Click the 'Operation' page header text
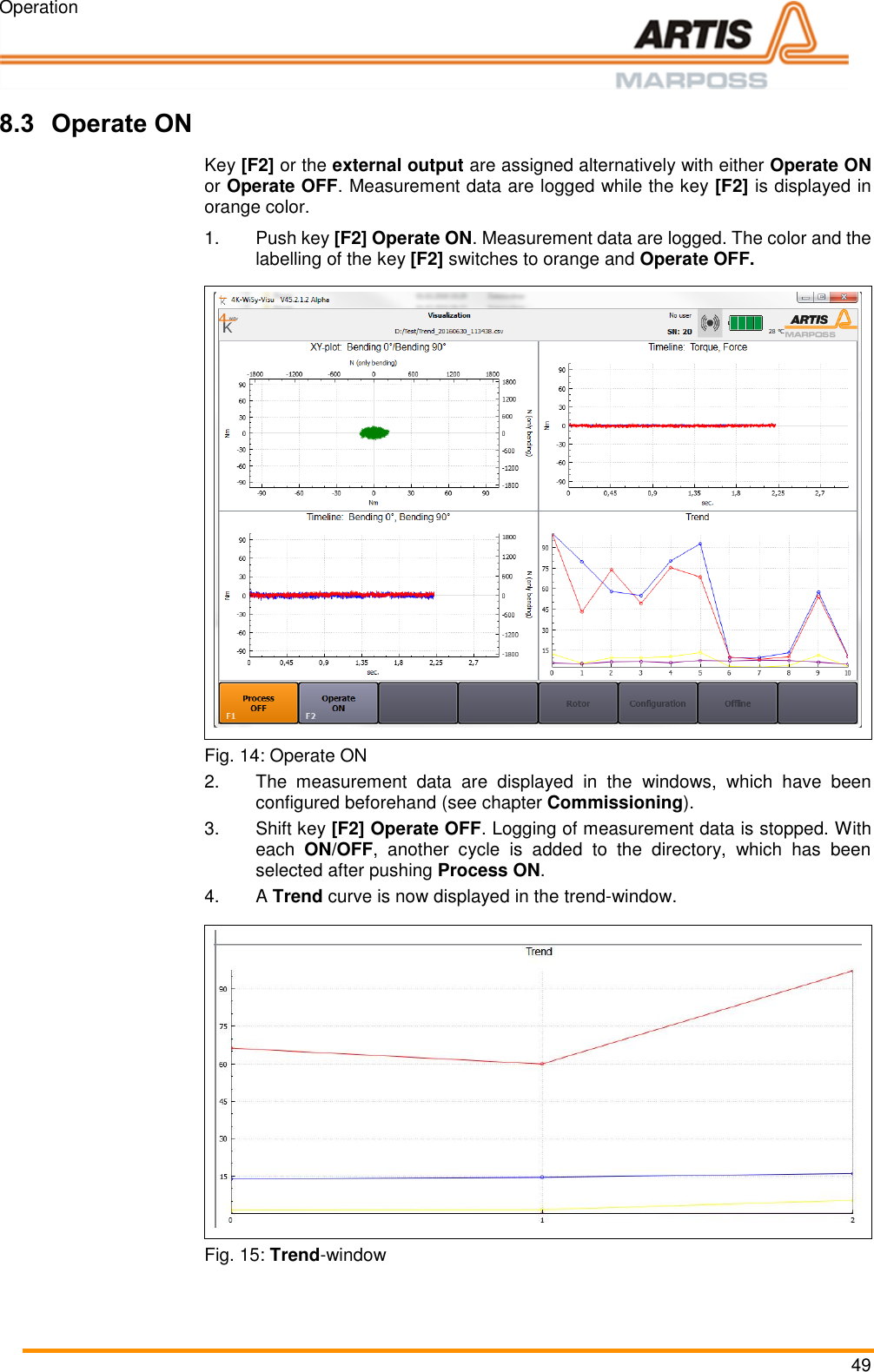This screenshot has width=874, height=1372. point(39,8)
